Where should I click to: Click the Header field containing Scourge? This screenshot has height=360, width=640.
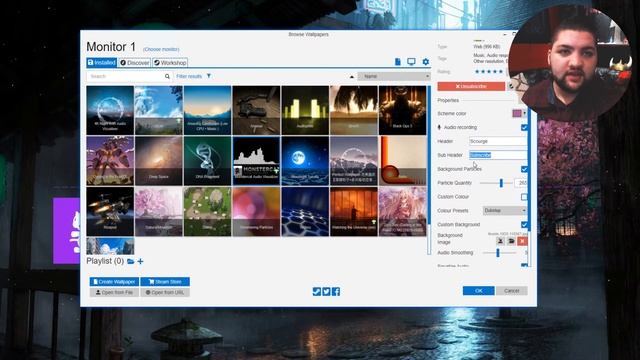(x=498, y=141)
